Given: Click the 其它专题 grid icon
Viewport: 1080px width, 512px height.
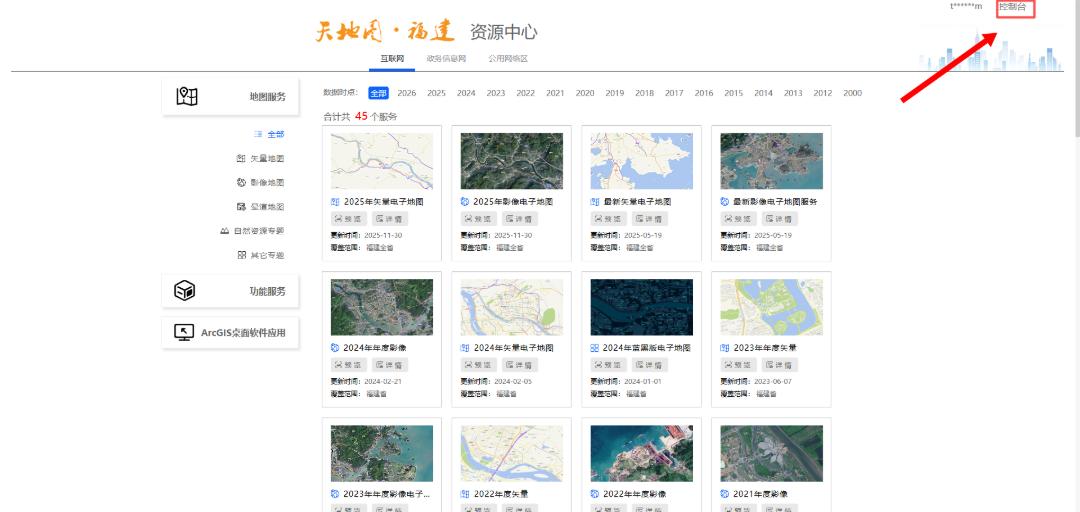Looking at the screenshot, I should pyautogui.click(x=242, y=255).
